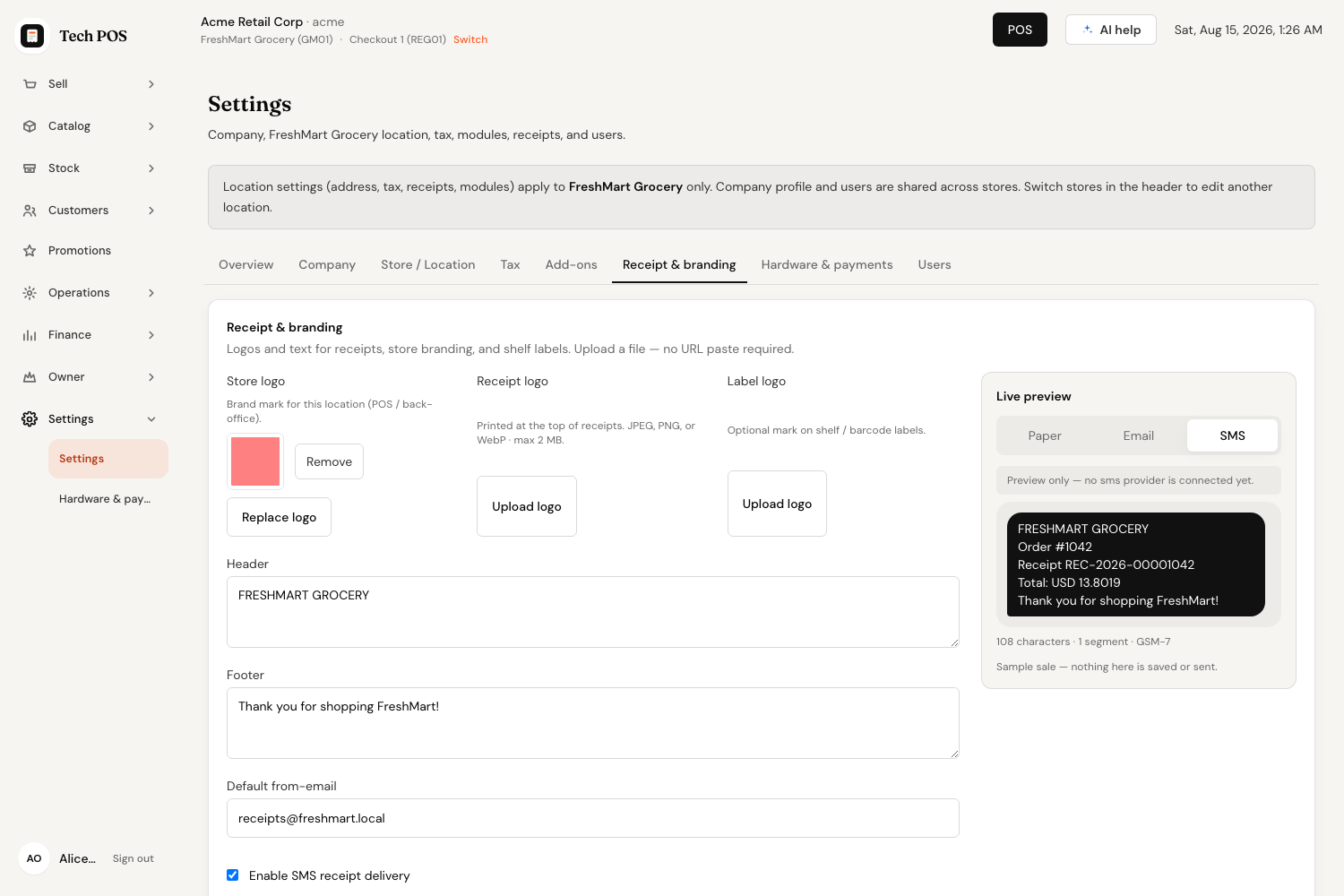The image size is (1344, 896).
Task: Click the Tech POS logo icon
Action: [32, 36]
